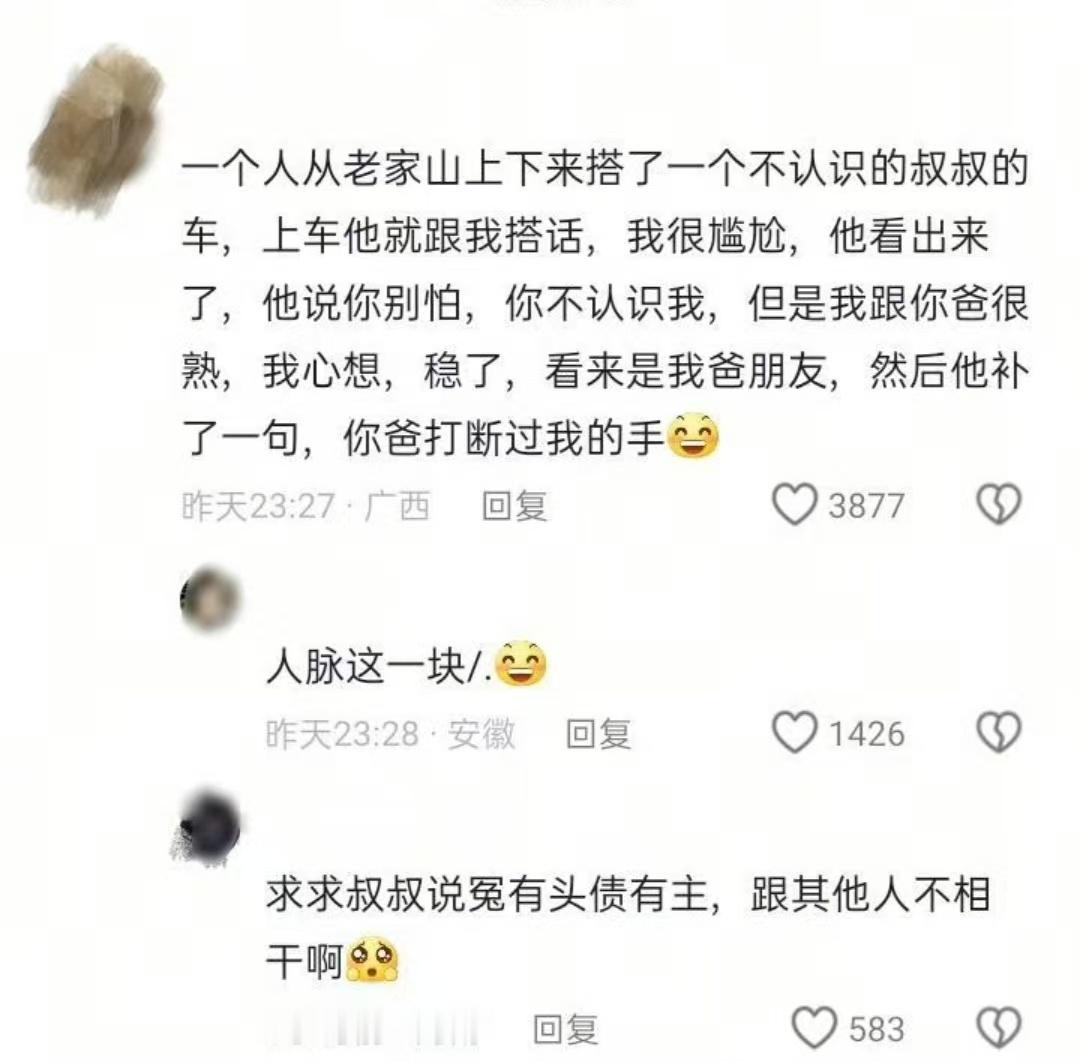The height and width of the screenshot is (1062, 1080).
Task: Reply to the 安徽 comment
Action: [598, 734]
